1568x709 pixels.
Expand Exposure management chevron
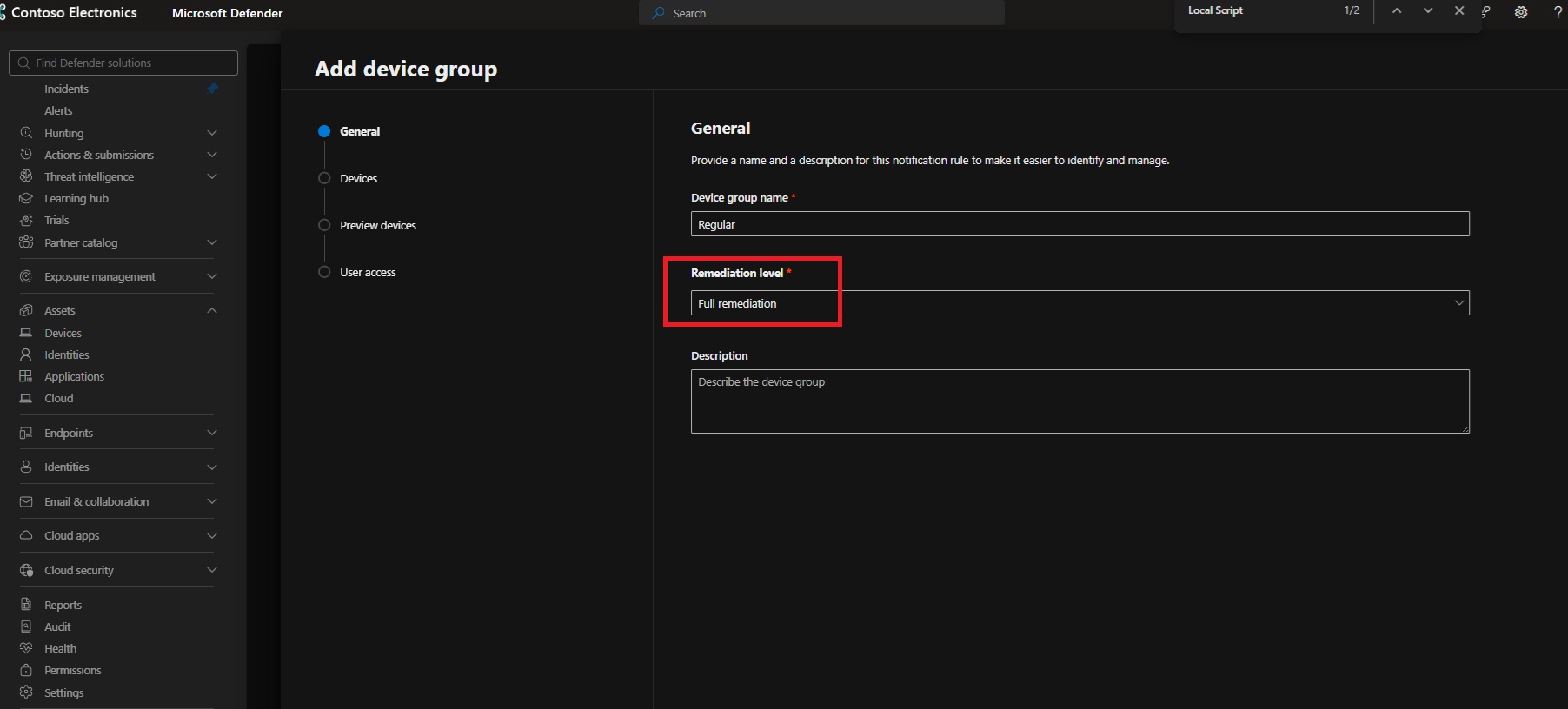coord(212,276)
